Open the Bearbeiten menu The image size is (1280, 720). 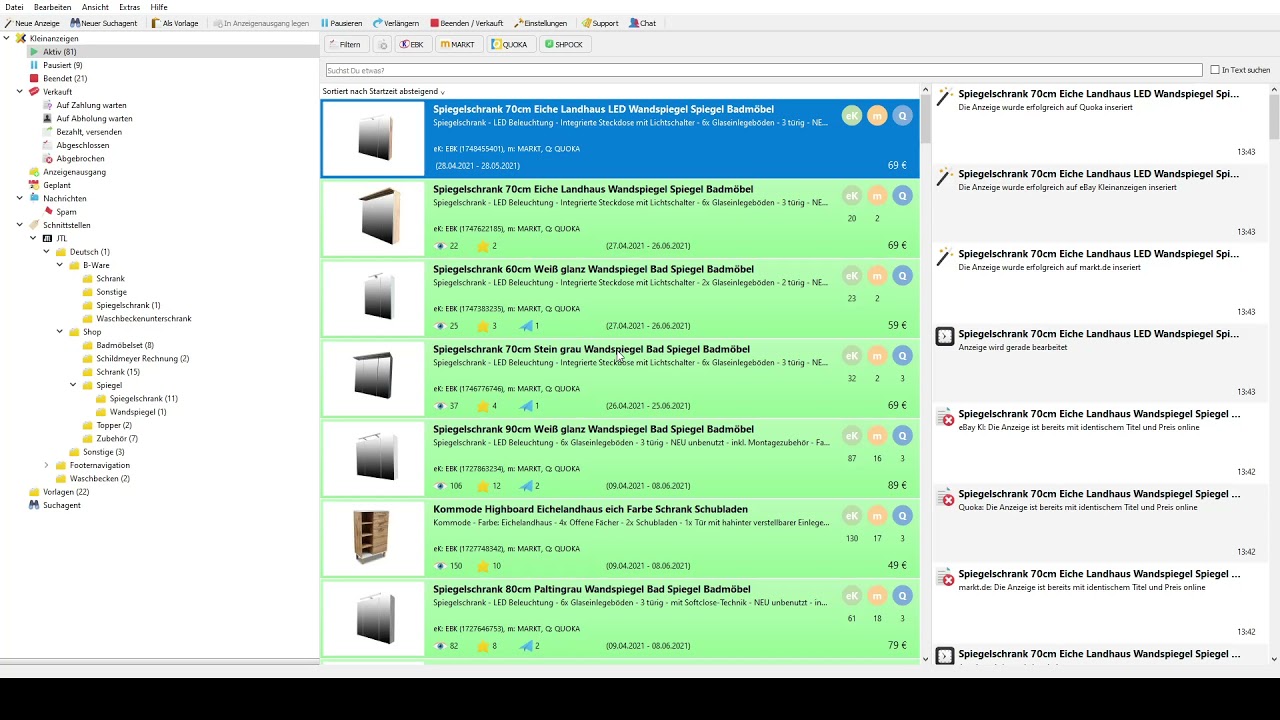coord(52,7)
